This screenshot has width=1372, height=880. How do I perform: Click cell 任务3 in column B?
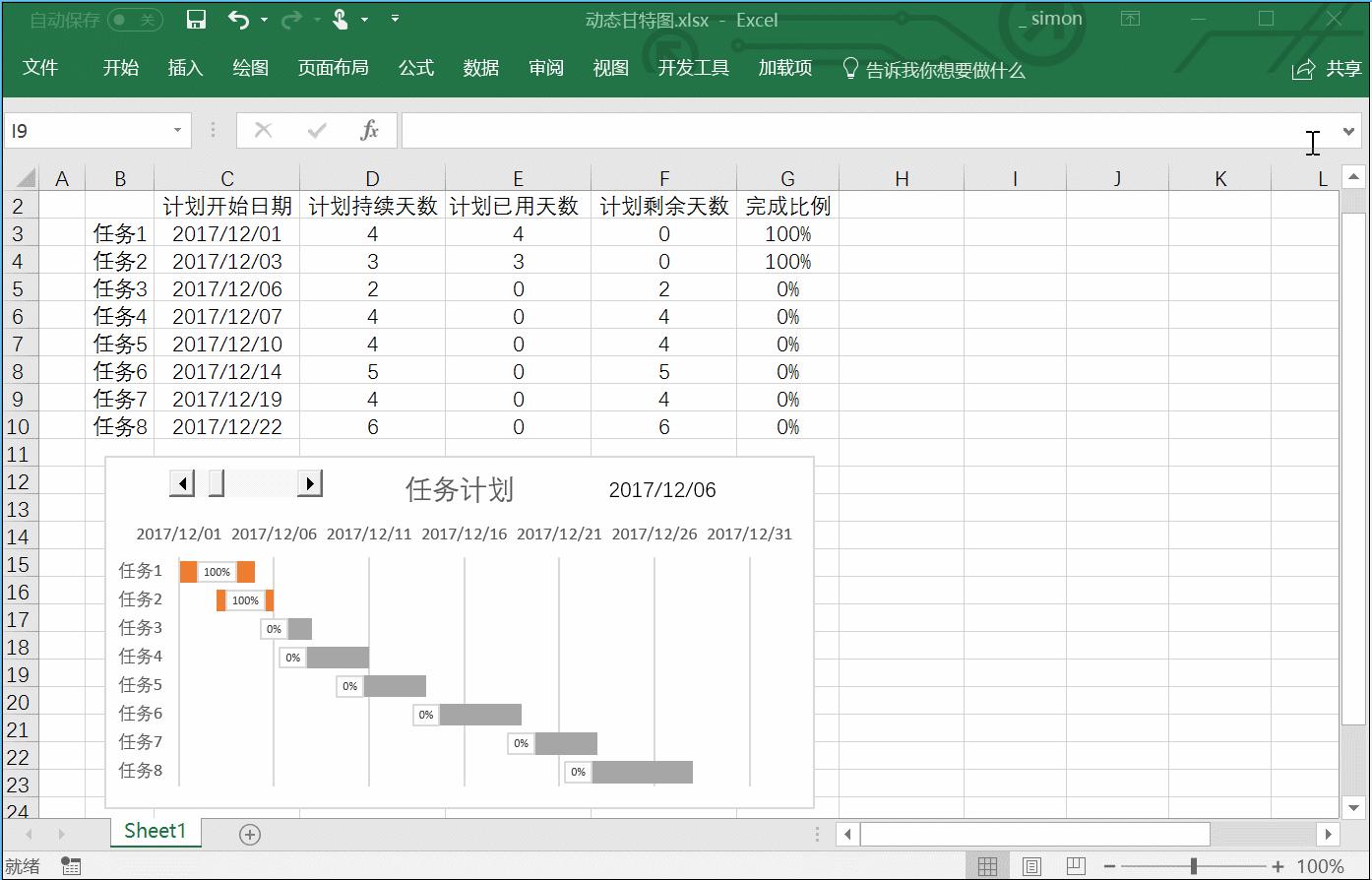(x=120, y=289)
